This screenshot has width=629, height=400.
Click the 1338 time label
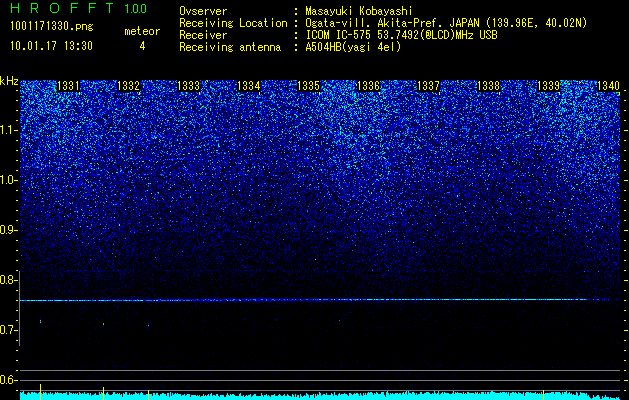[489, 85]
